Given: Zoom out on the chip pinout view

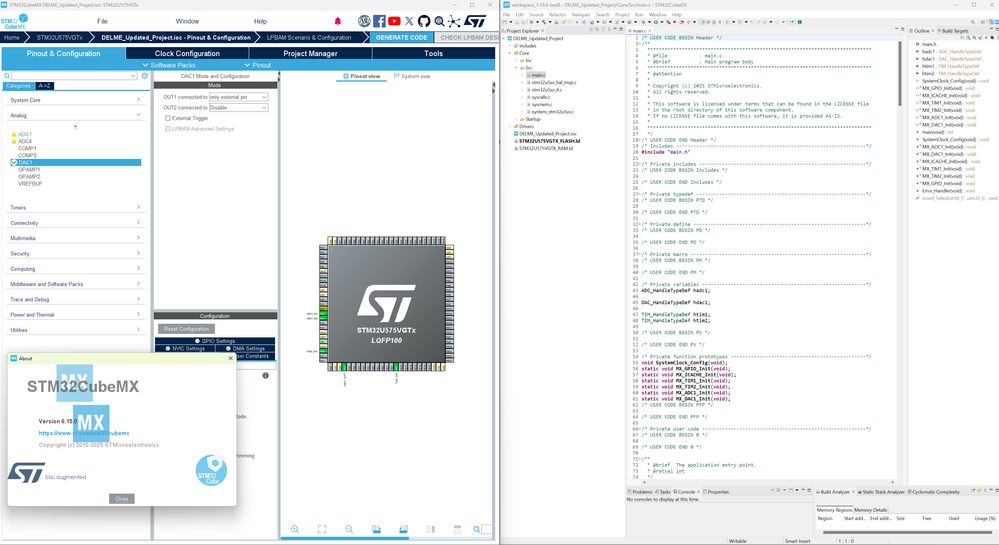Looking at the screenshot, I should (x=349, y=529).
